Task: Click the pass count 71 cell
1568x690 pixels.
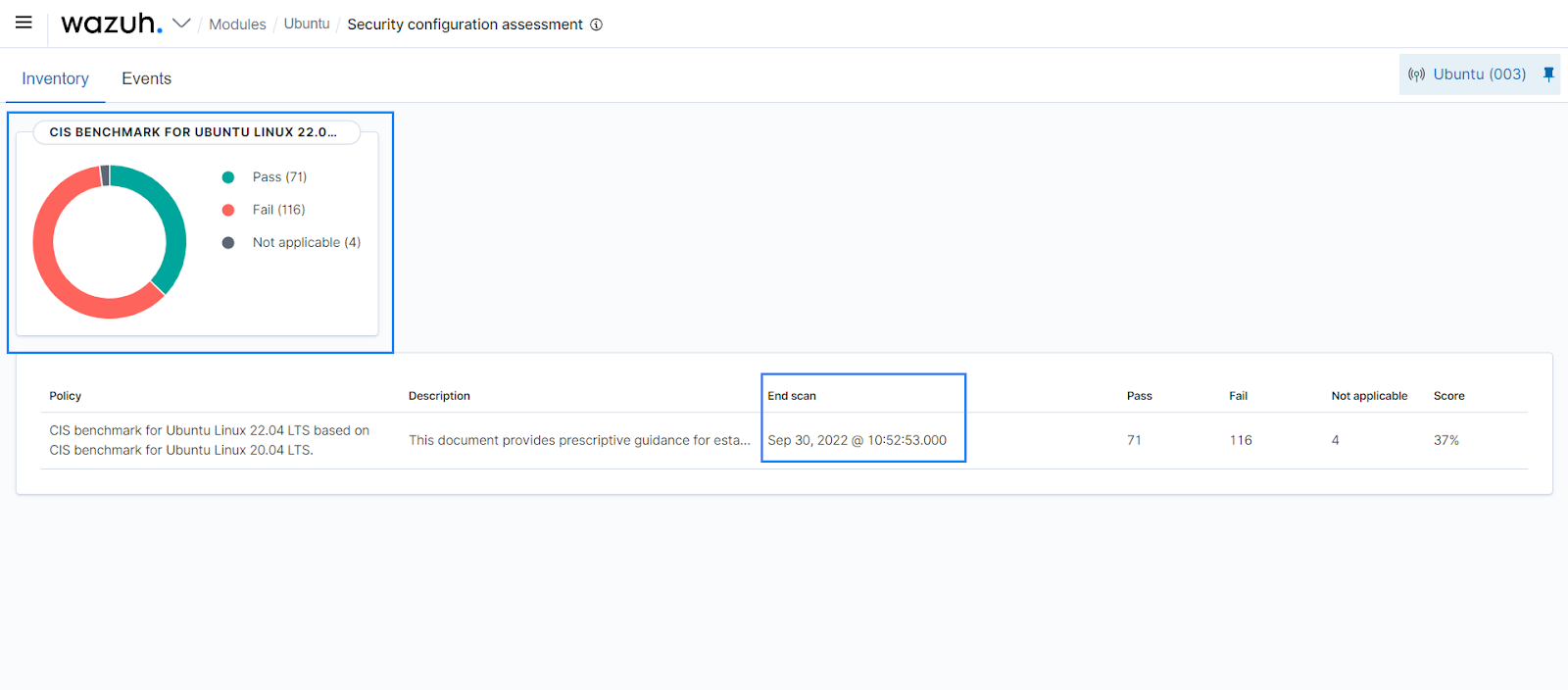Action: (x=1134, y=440)
